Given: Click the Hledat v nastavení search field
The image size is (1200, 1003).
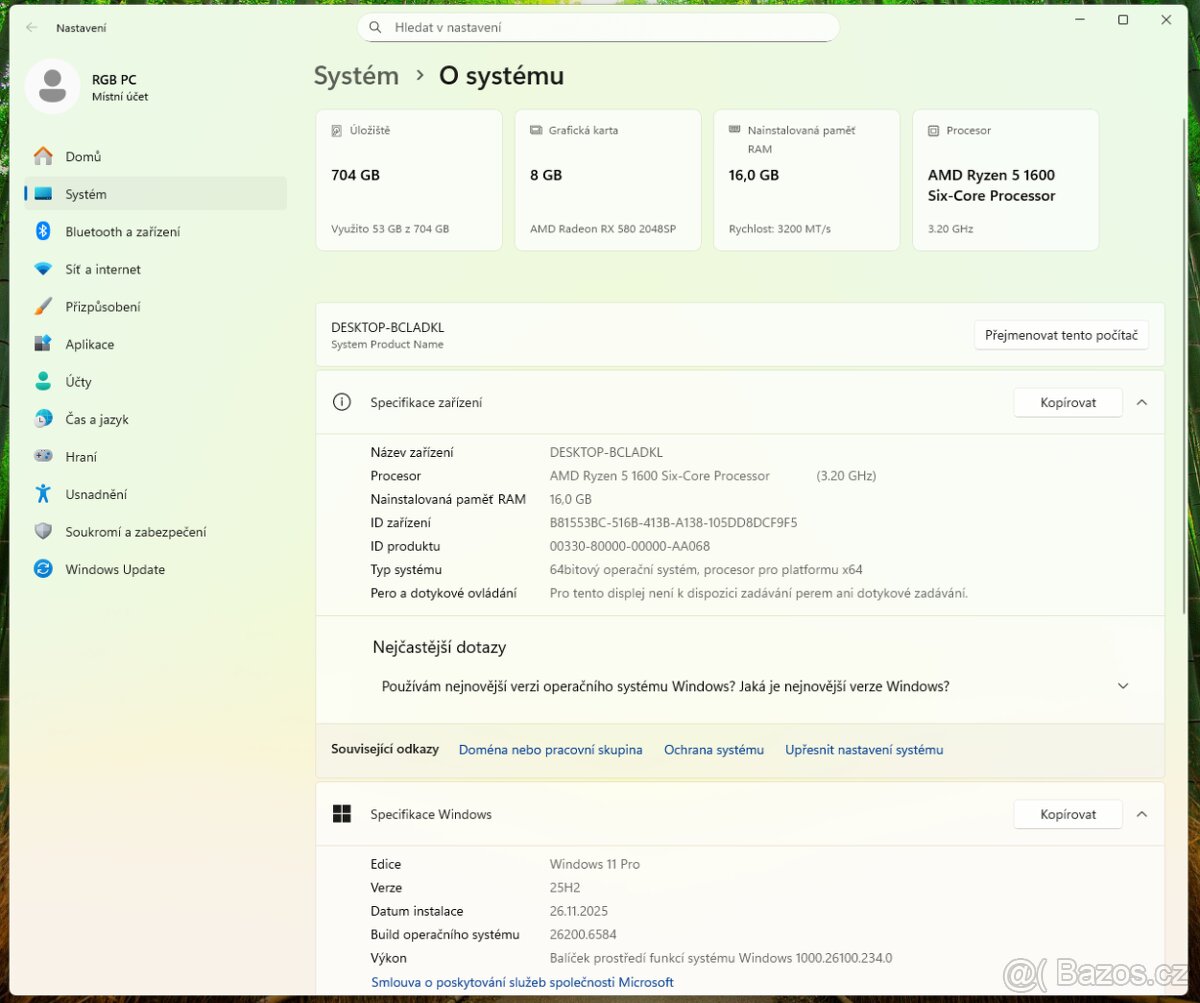Looking at the screenshot, I should point(598,28).
